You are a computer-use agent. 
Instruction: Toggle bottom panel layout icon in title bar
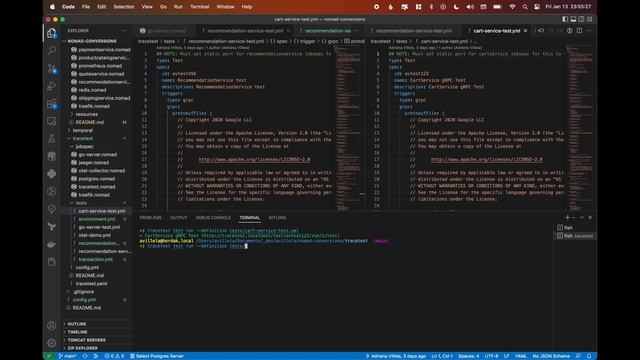573,19
